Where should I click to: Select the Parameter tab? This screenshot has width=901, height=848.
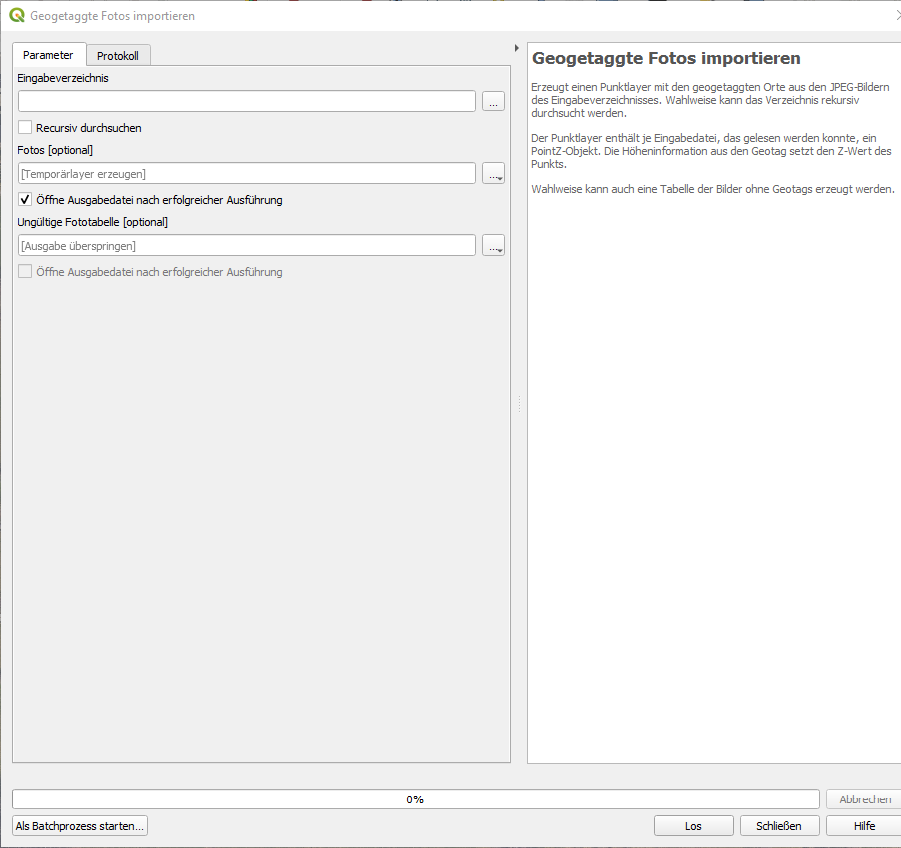coord(48,55)
